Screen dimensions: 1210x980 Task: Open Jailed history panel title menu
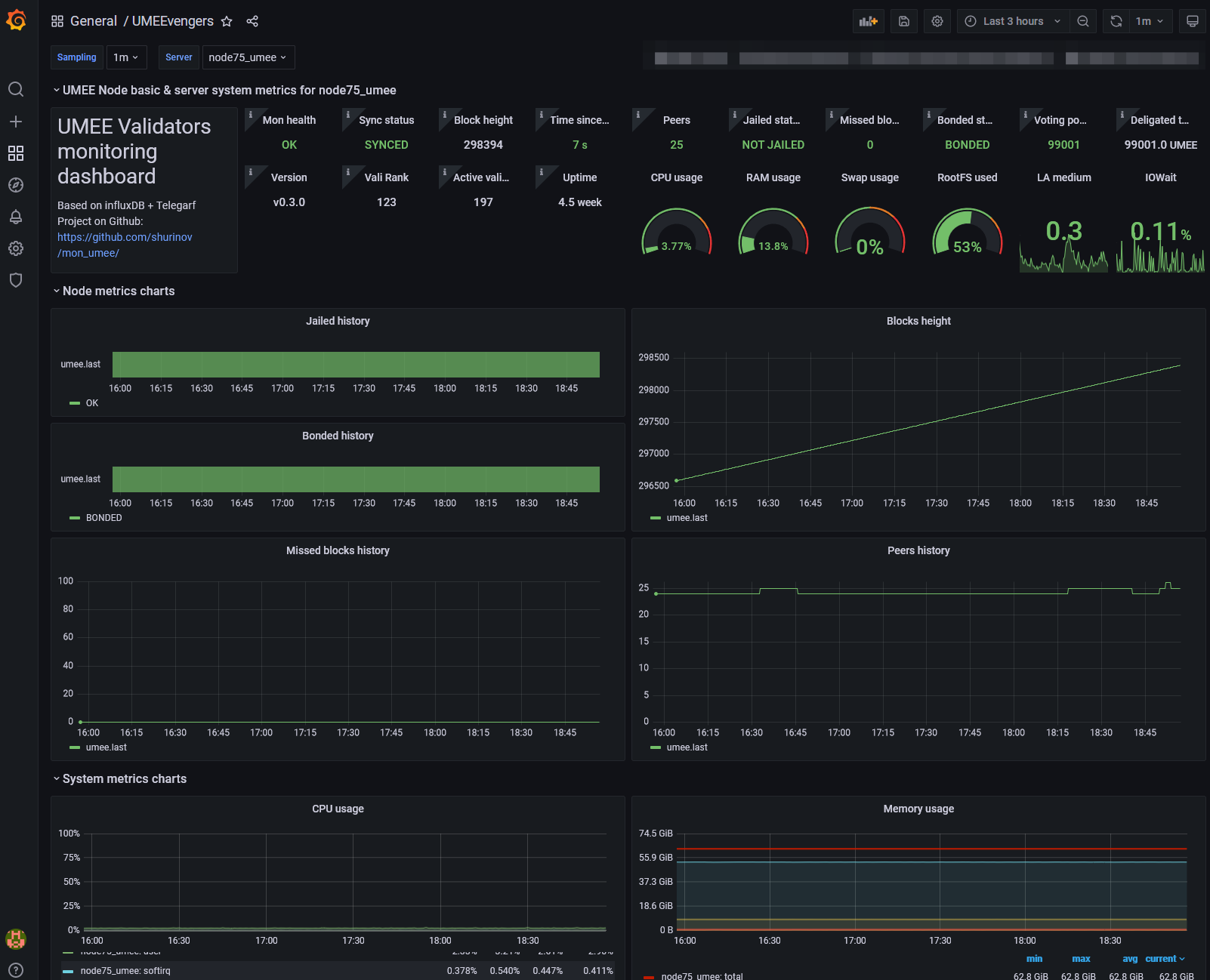[x=338, y=321]
